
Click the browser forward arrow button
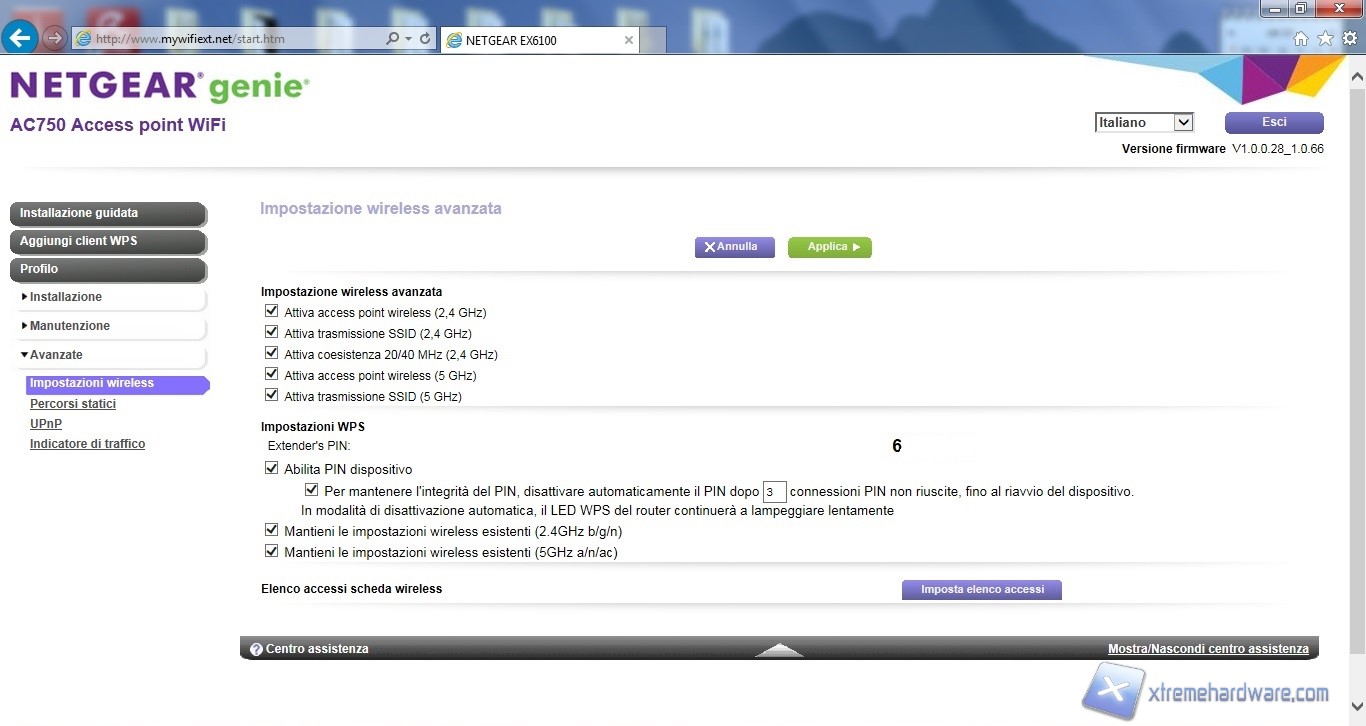(x=54, y=39)
